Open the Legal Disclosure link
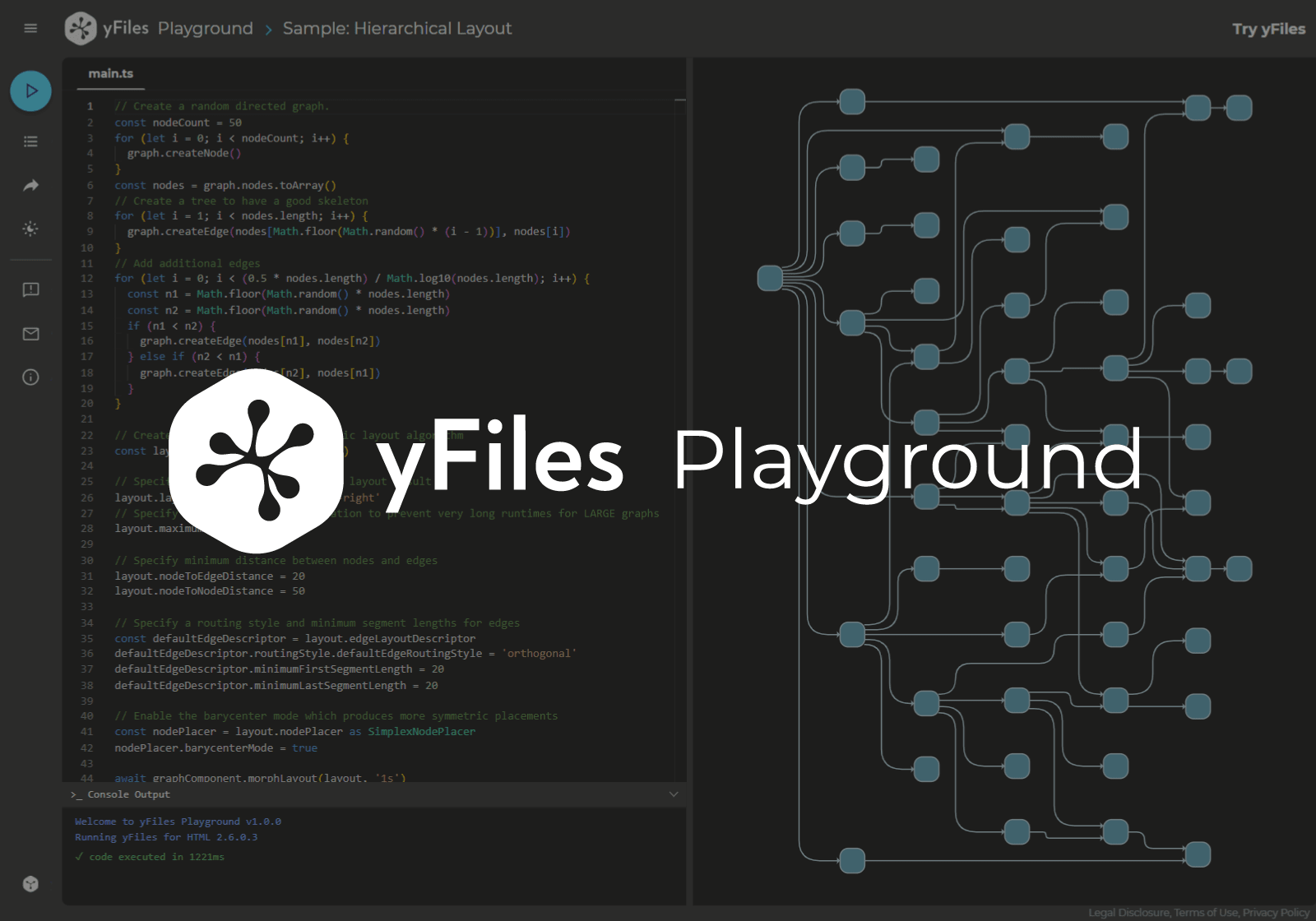1316x921 pixels. click(x=1128, y=912)
